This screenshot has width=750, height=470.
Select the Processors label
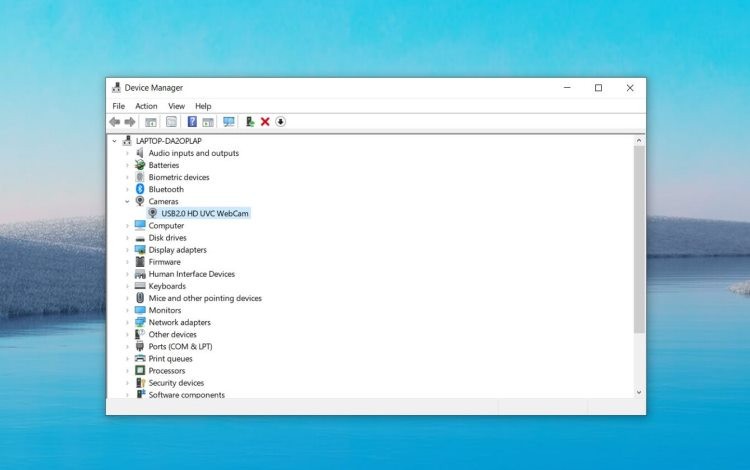[166, 371]
